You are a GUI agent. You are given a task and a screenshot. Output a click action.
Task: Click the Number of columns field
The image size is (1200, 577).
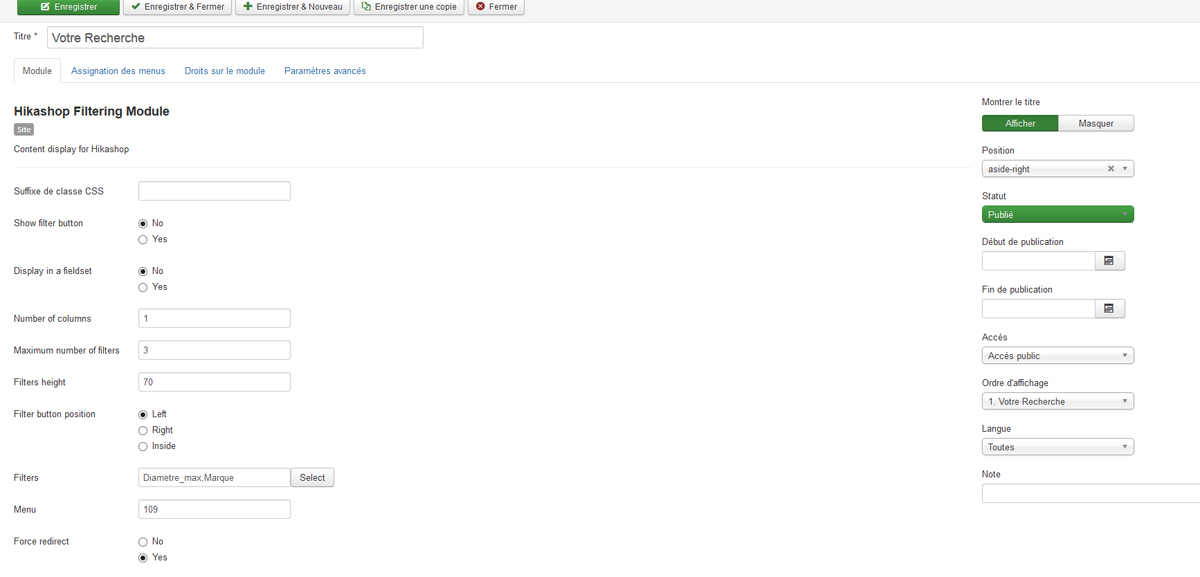(214, 318)
